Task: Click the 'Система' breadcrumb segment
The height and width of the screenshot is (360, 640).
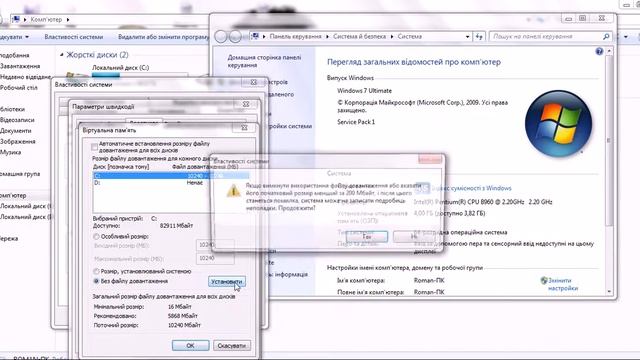Action: 410,37
